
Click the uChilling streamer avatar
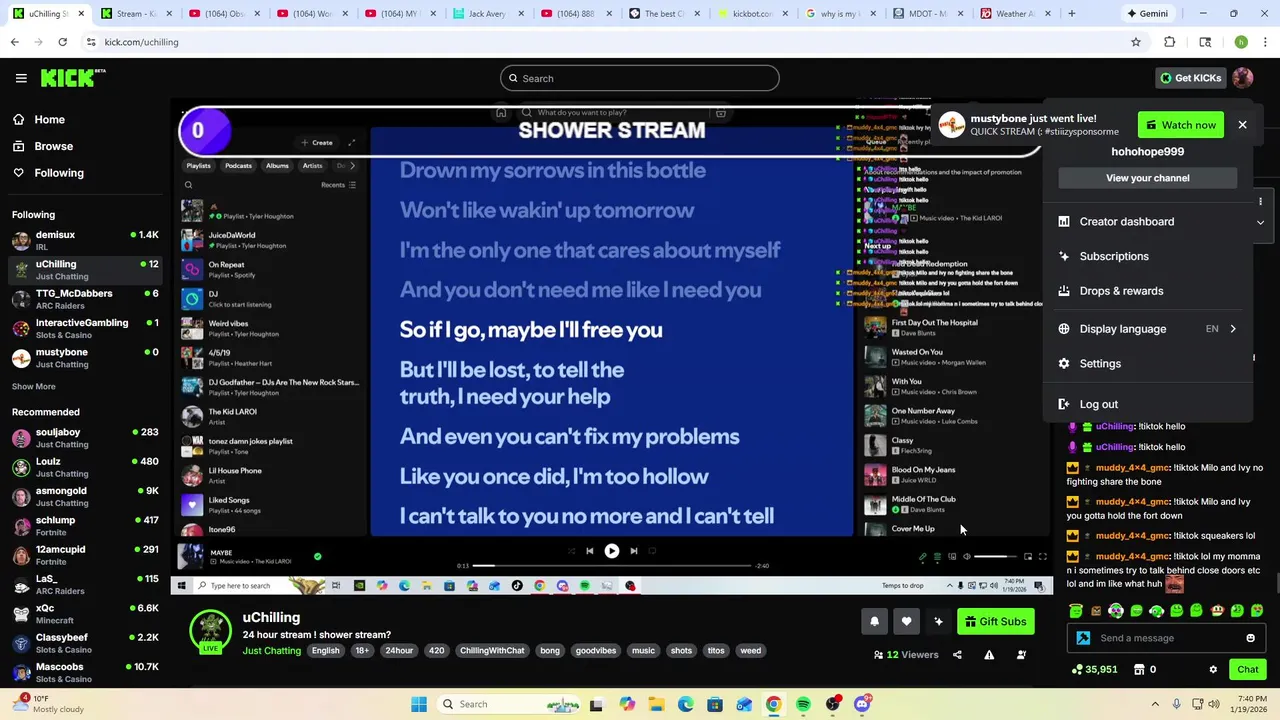point(210,630)
